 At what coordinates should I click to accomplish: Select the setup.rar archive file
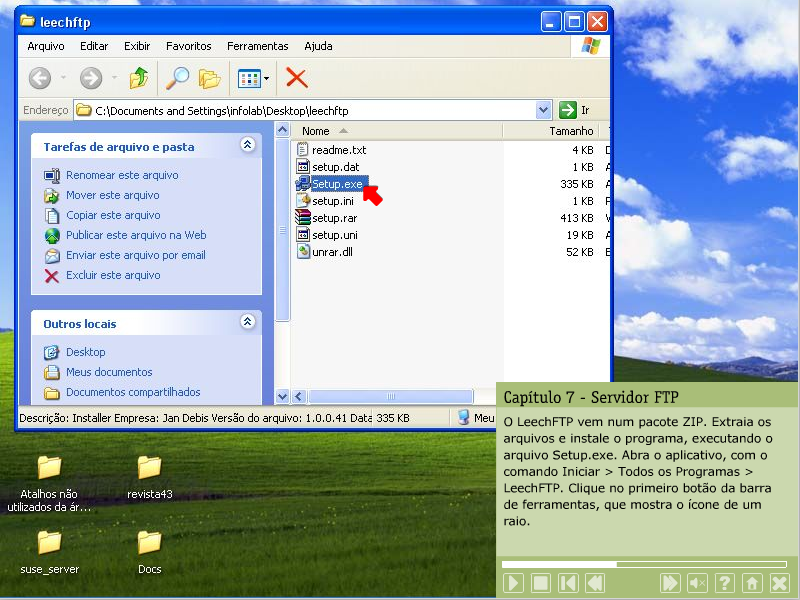click(334, 217)
